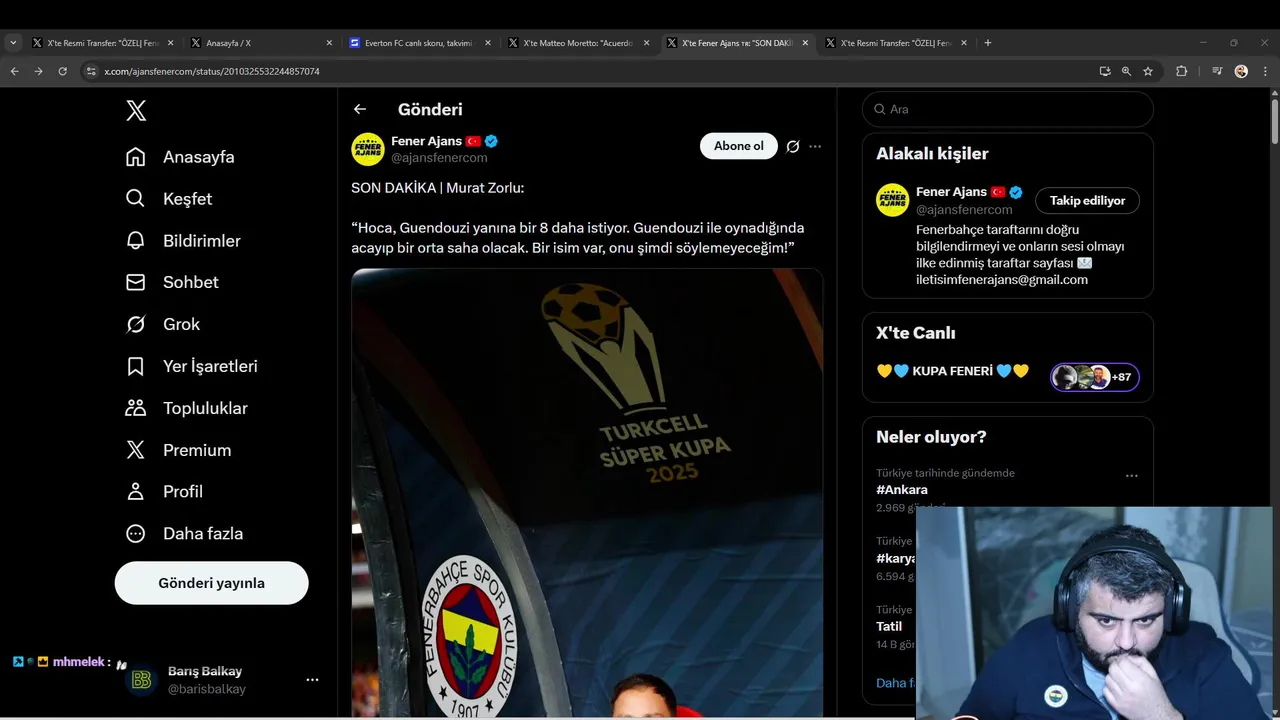The height and width of the screenshot is (720, 1280).
Task: Focus the Ara search field
Action: coord(1008,109)
